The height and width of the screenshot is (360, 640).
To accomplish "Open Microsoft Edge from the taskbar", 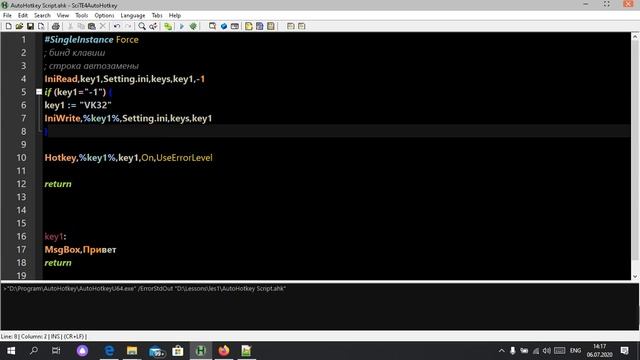I will point(109,351).
